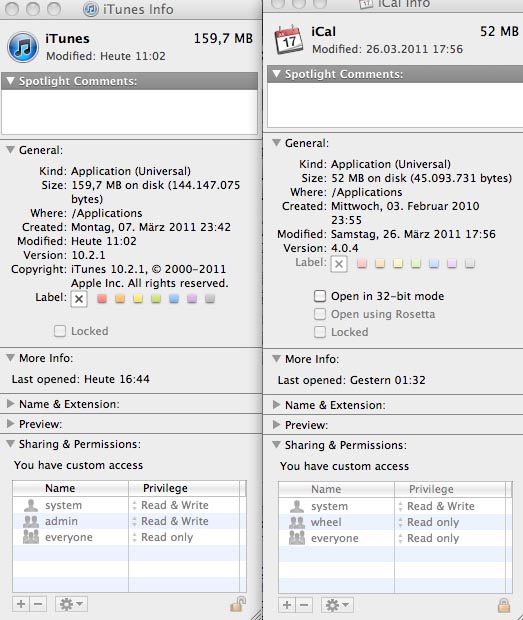Clear label with X button in iCal Info
The width and height of the screenshot is (523, 620).
tap(339, 264)
